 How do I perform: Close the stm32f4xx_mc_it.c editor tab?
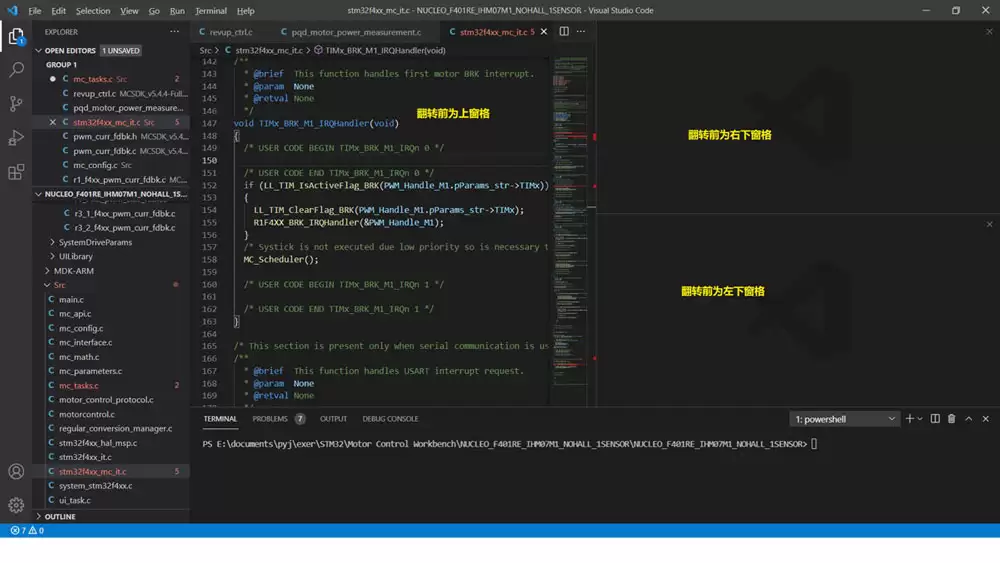[544, 32]
